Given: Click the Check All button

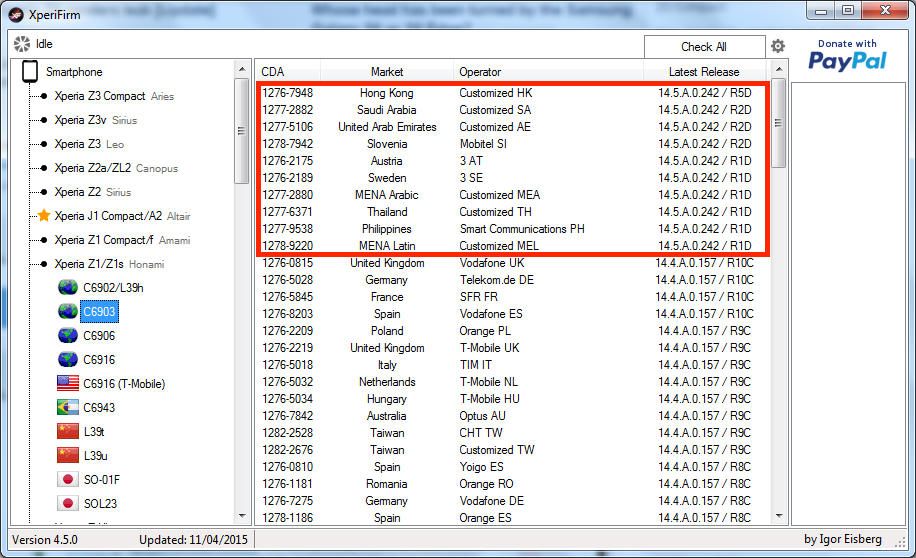Looking at the screenshot, I should (x=704, y=47).
